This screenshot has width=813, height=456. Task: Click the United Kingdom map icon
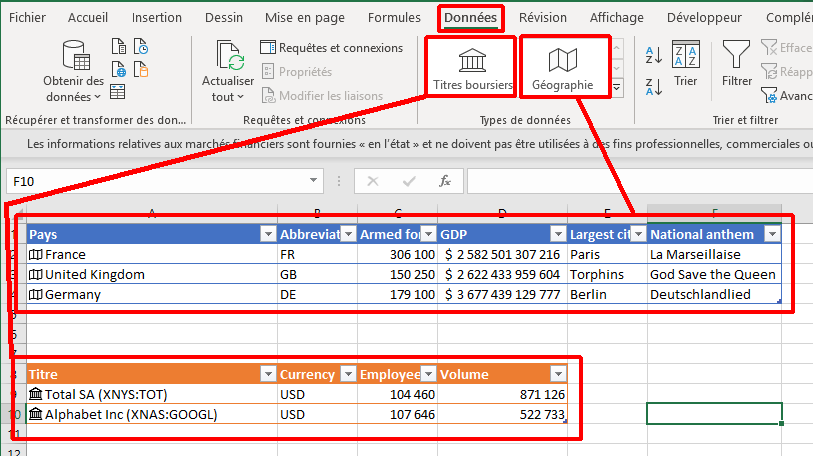pos(35,274)
